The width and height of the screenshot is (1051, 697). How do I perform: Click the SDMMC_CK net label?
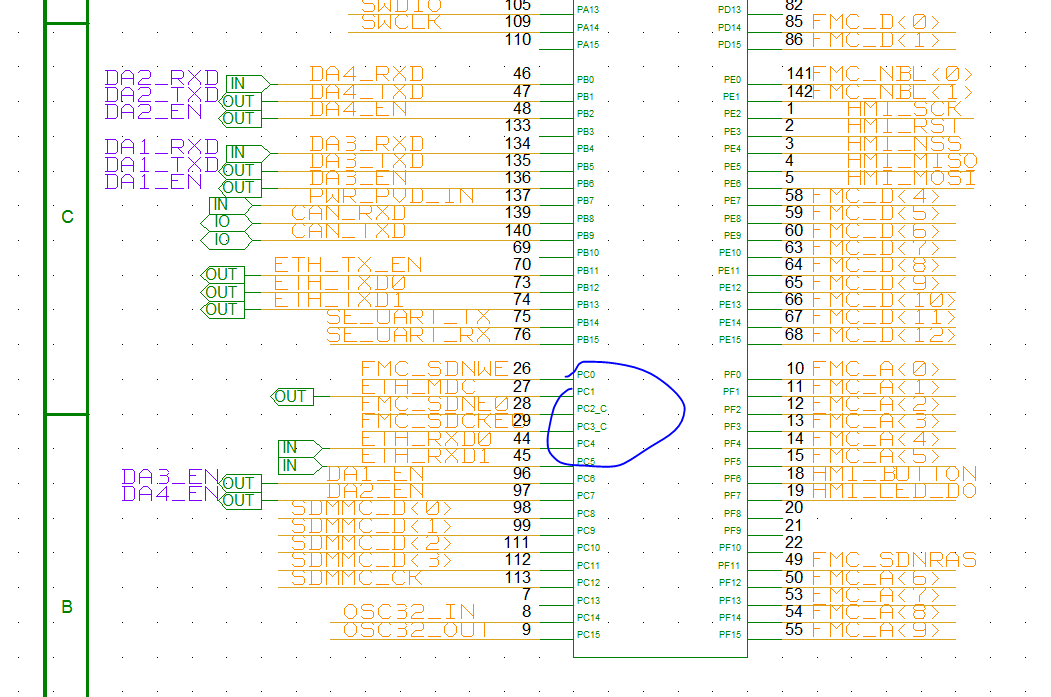[x=357, y=578]
